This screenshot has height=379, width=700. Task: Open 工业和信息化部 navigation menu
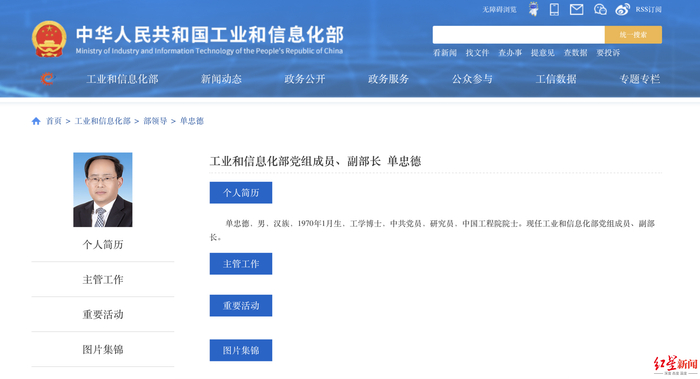coord(122,79)
